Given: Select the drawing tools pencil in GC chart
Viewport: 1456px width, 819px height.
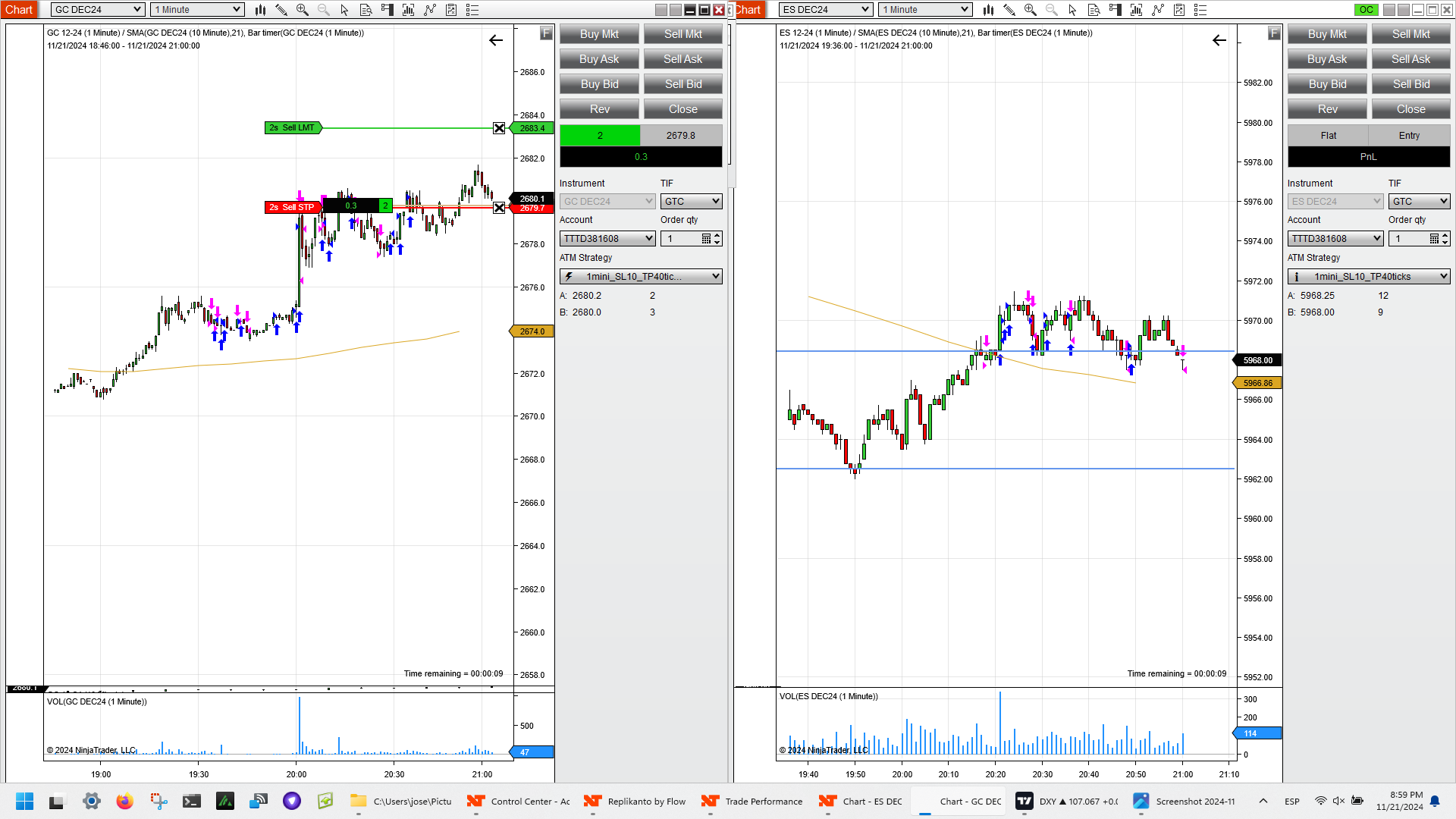Looking at the screenshot, I should click(281, 10).
